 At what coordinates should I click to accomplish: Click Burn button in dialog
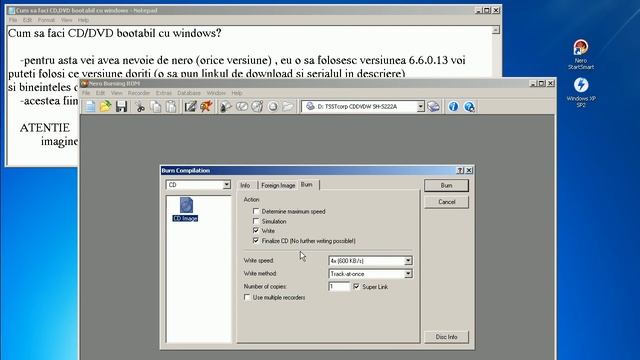(447, 185)
